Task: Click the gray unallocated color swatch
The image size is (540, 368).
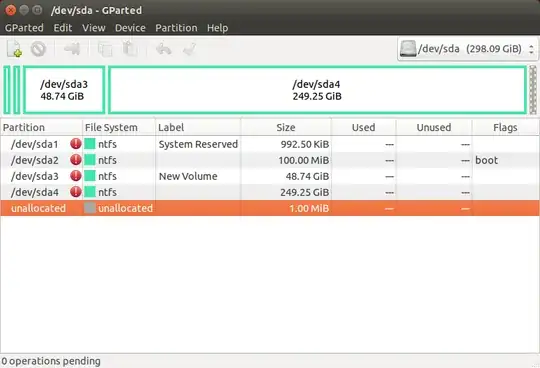Action: tap(90, 208)
